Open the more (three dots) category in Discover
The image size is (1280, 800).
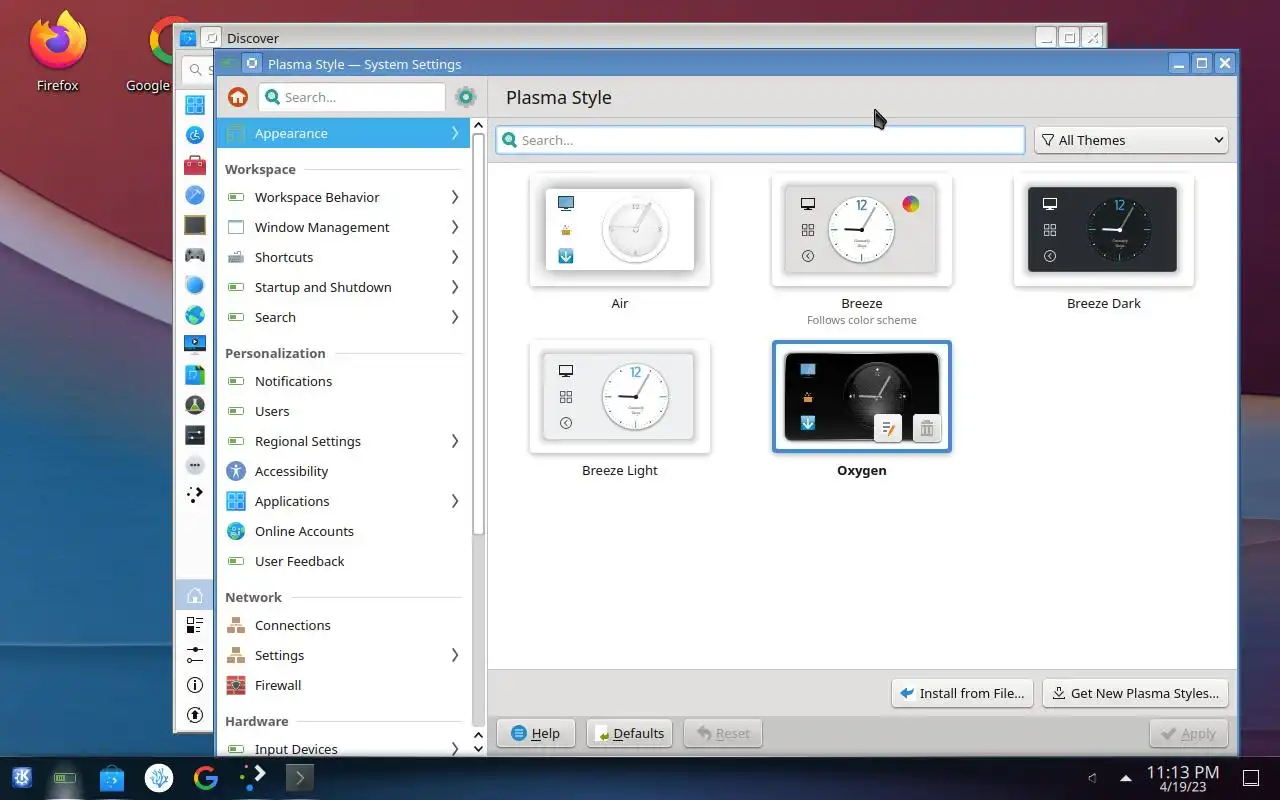tap(195, 465)
